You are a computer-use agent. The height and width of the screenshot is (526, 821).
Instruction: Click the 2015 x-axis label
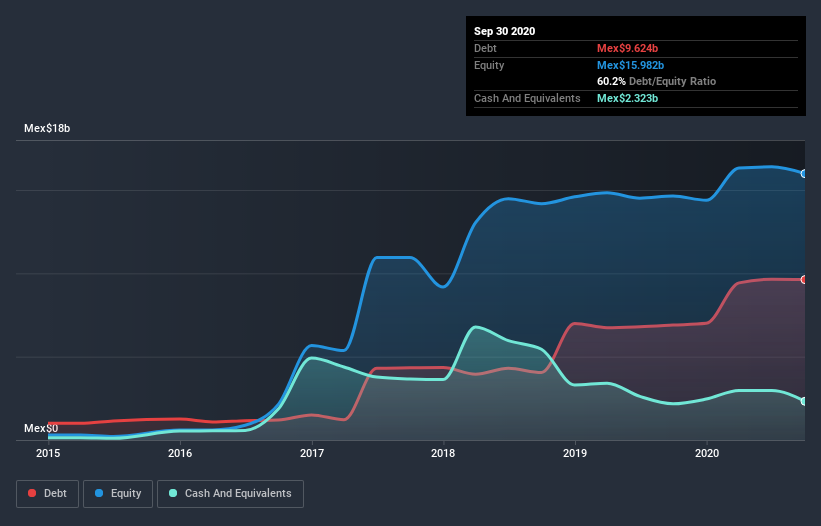click(x=48, y=453)
